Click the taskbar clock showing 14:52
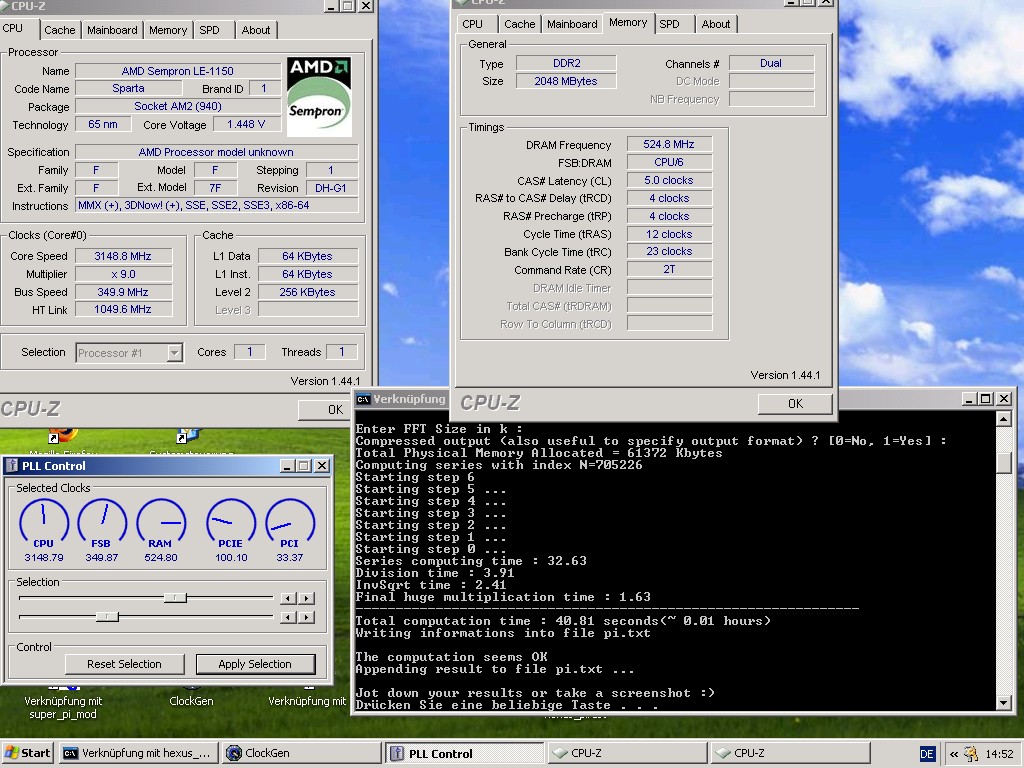Image resolution: width=1024 pixels, height=768 pixels. pos(999,754)
